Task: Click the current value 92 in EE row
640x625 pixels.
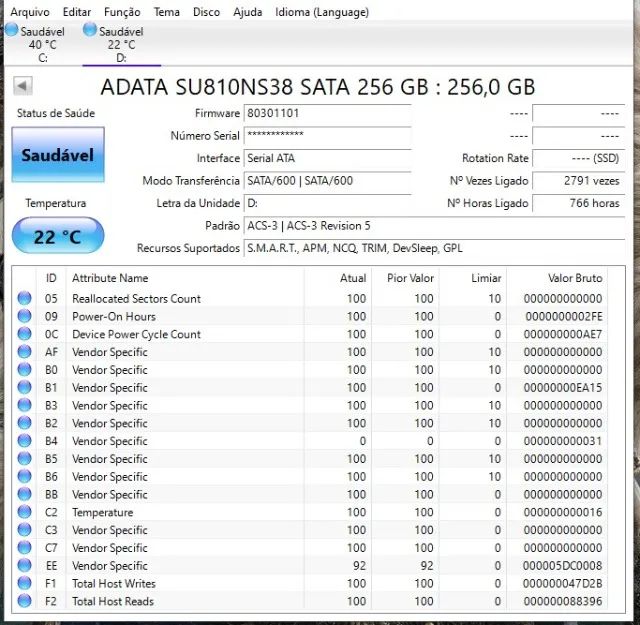Action: point(359,566)
